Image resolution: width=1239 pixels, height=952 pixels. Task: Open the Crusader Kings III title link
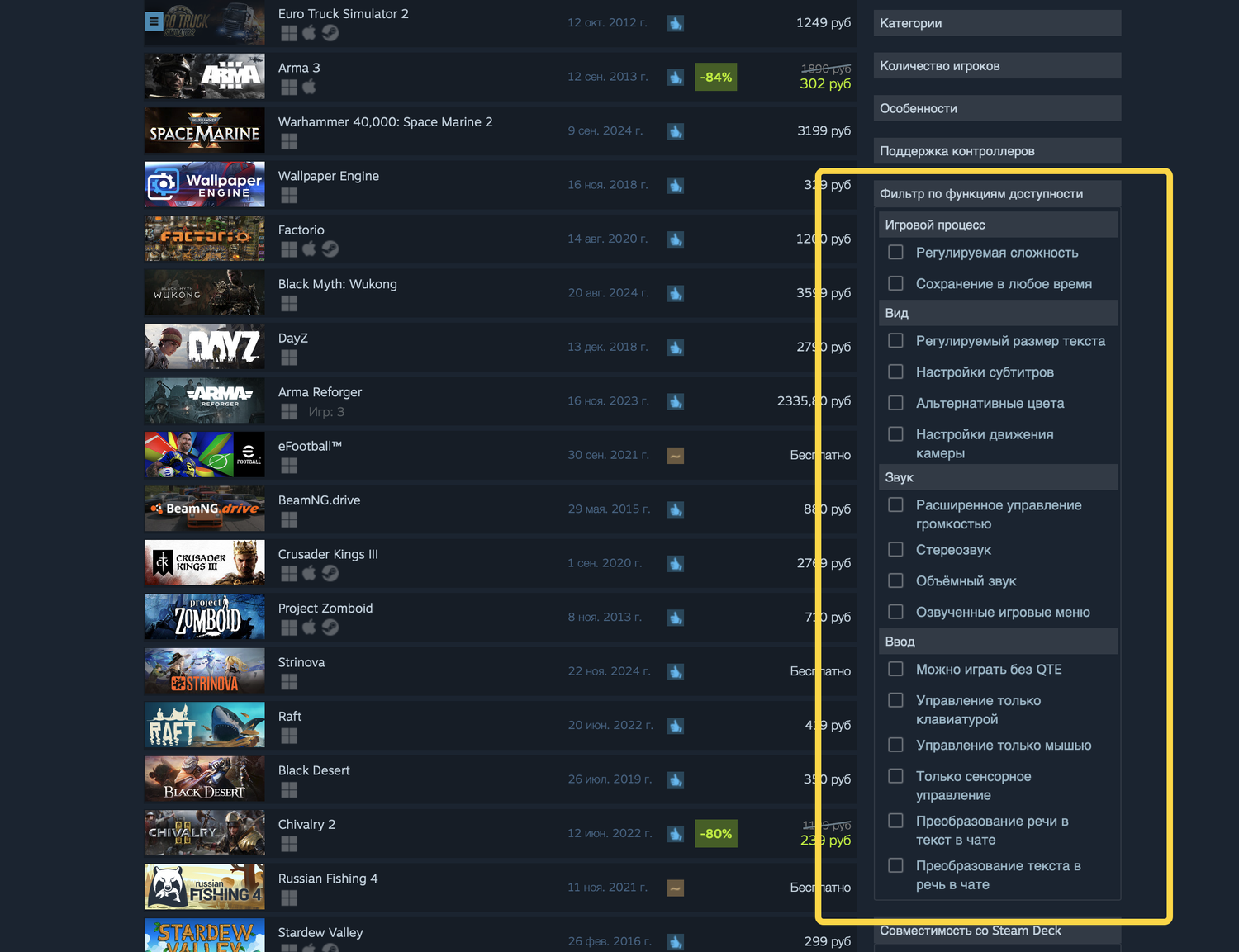pyautogui.click(x=328, y=554)
